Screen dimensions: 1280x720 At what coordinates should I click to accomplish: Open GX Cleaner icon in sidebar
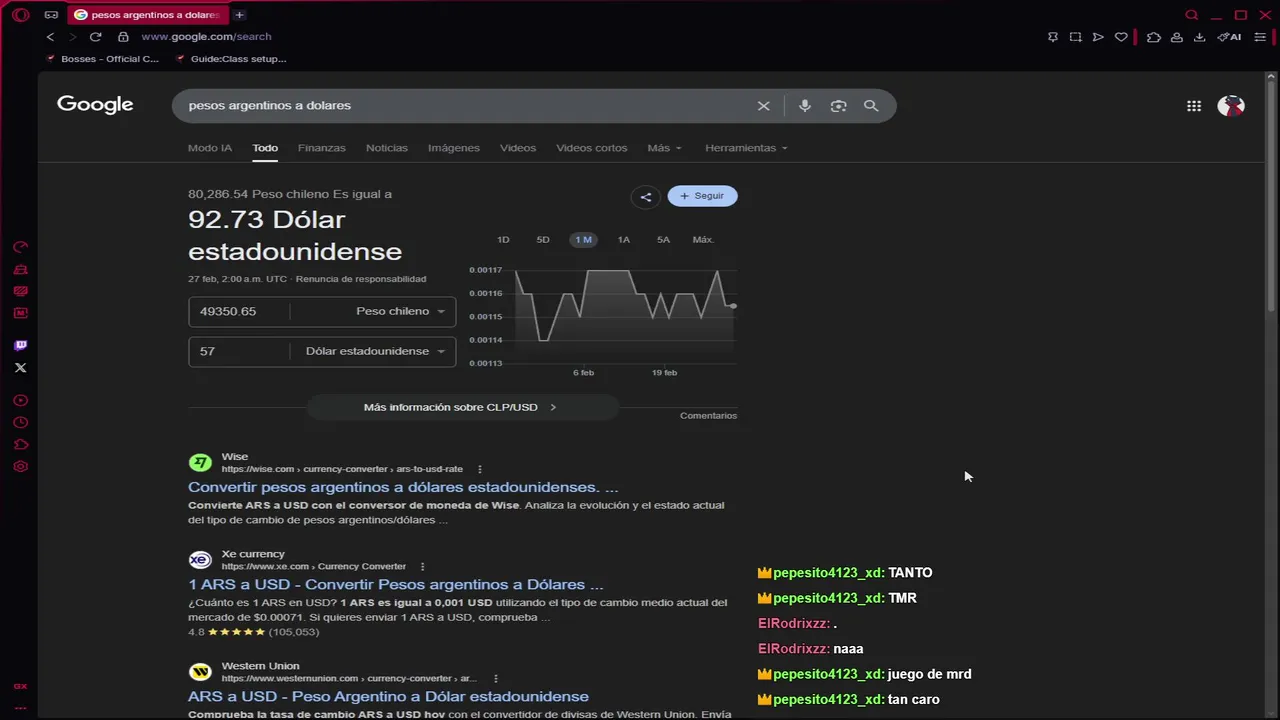pyautogui.click(x=20, y=269)
